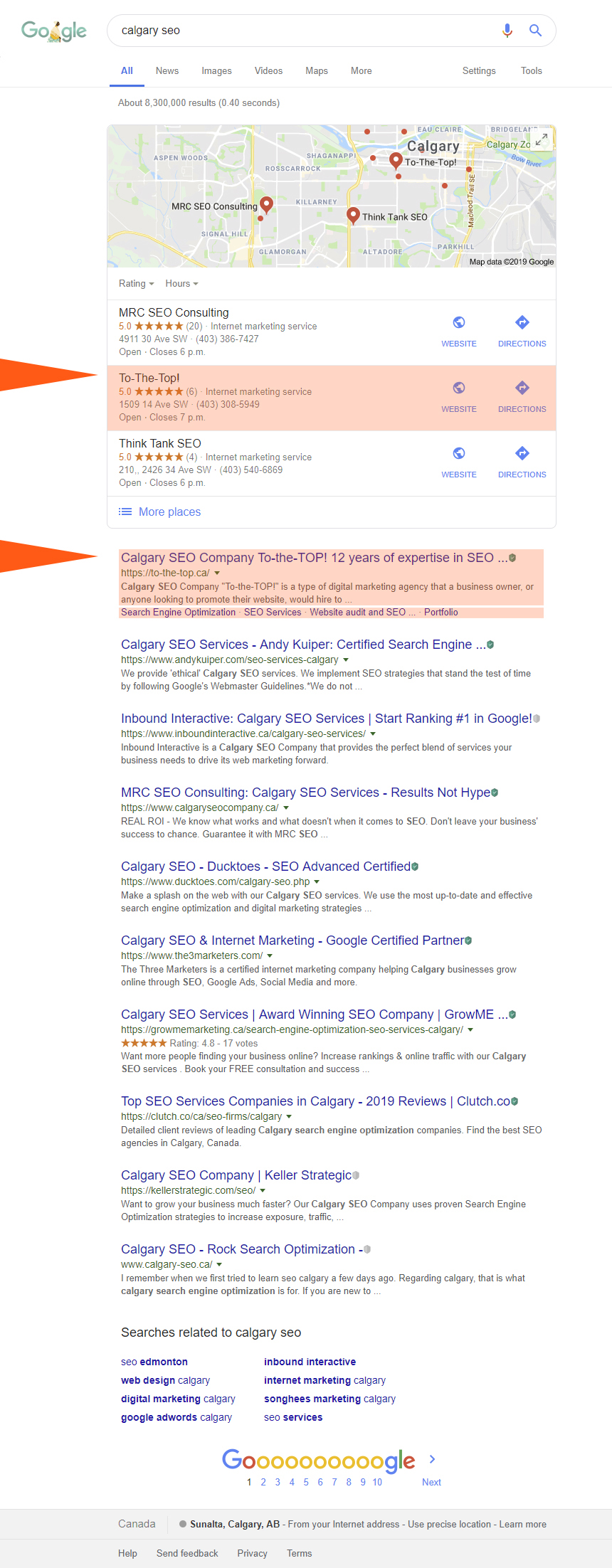Expand options arrow for inboundinteractive.ca URL
The height and width of the screenshot is (1568, 612).
pyautogui.click(x=373, y=733)
